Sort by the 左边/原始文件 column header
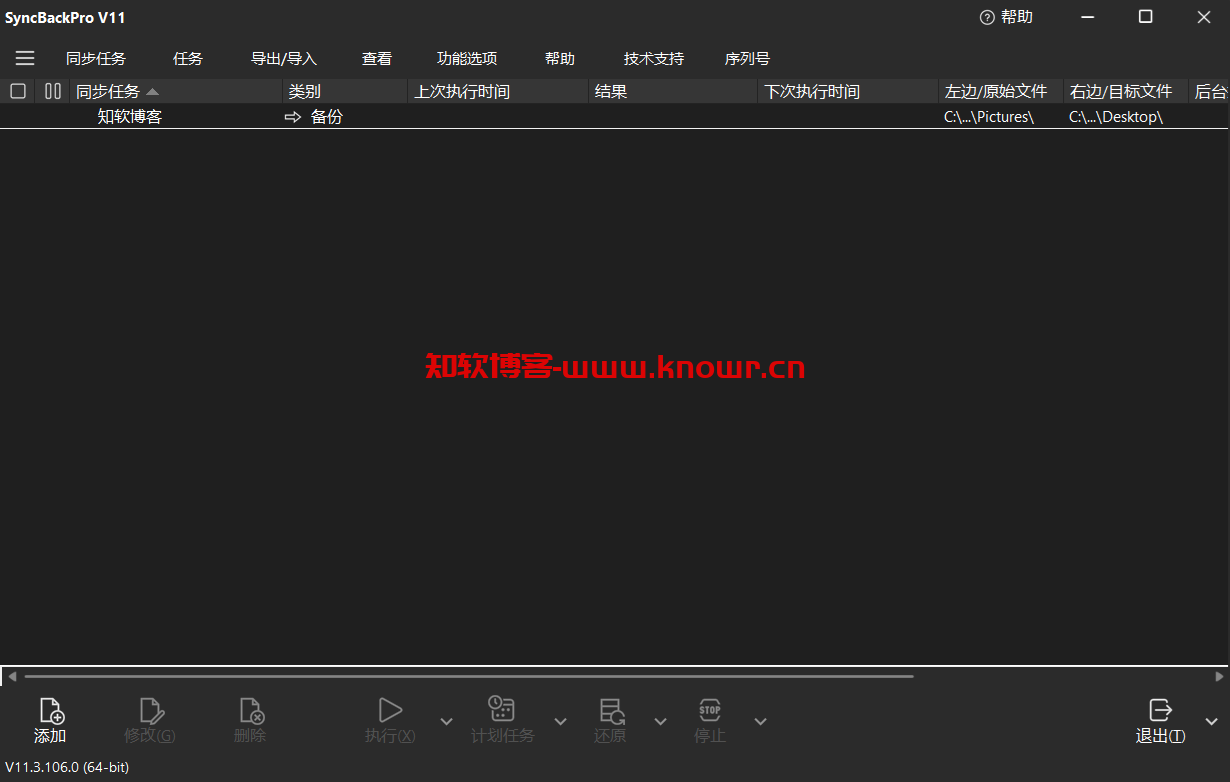 point(1001,91)
